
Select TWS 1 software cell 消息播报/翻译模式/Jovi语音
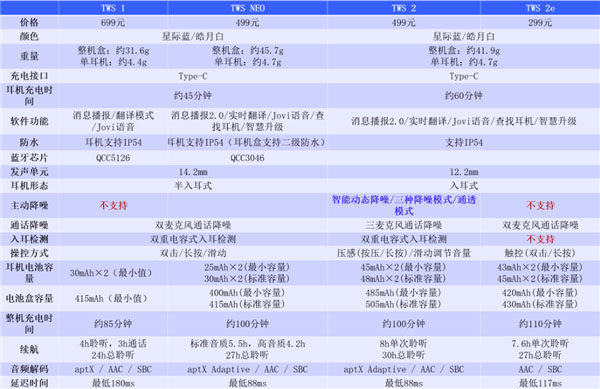tap(113, 121)
